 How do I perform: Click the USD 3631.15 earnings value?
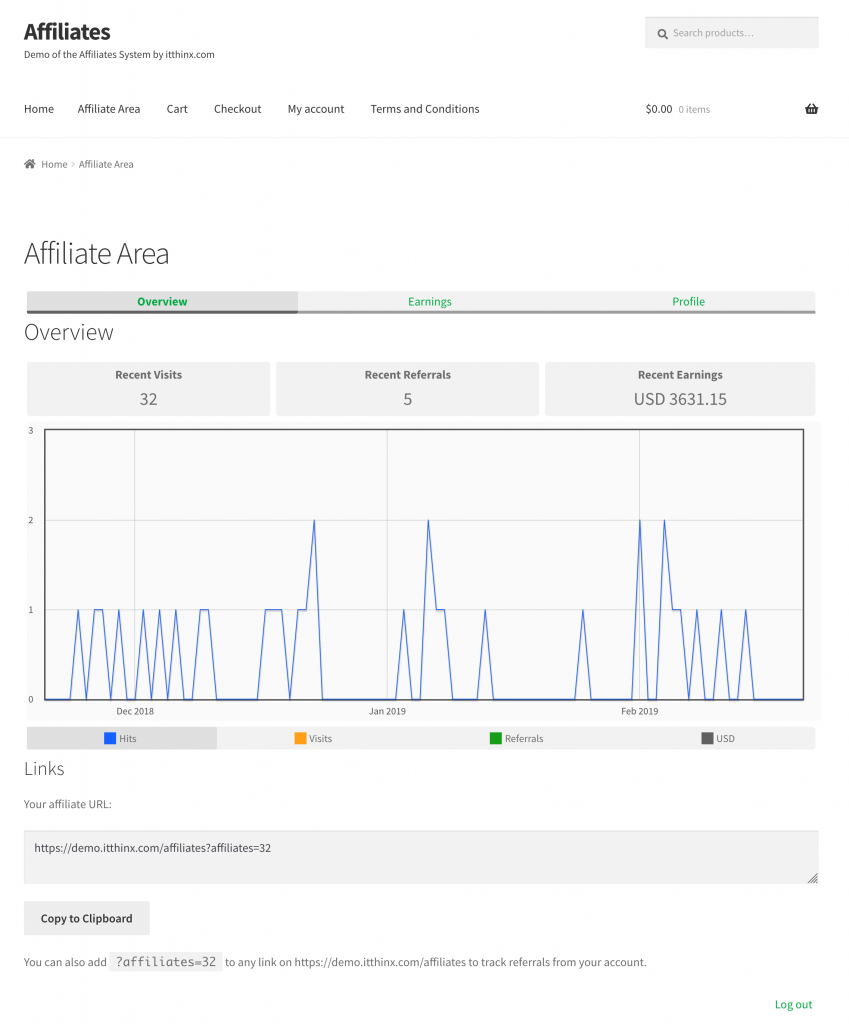coord(680,399)
